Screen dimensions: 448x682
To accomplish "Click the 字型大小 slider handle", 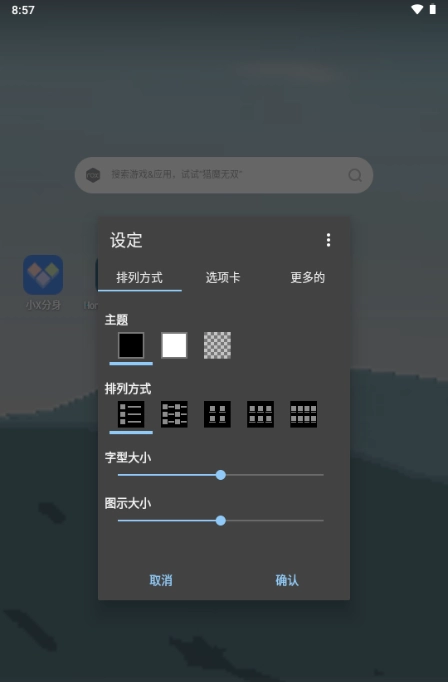I will click(x=221, y=475).
